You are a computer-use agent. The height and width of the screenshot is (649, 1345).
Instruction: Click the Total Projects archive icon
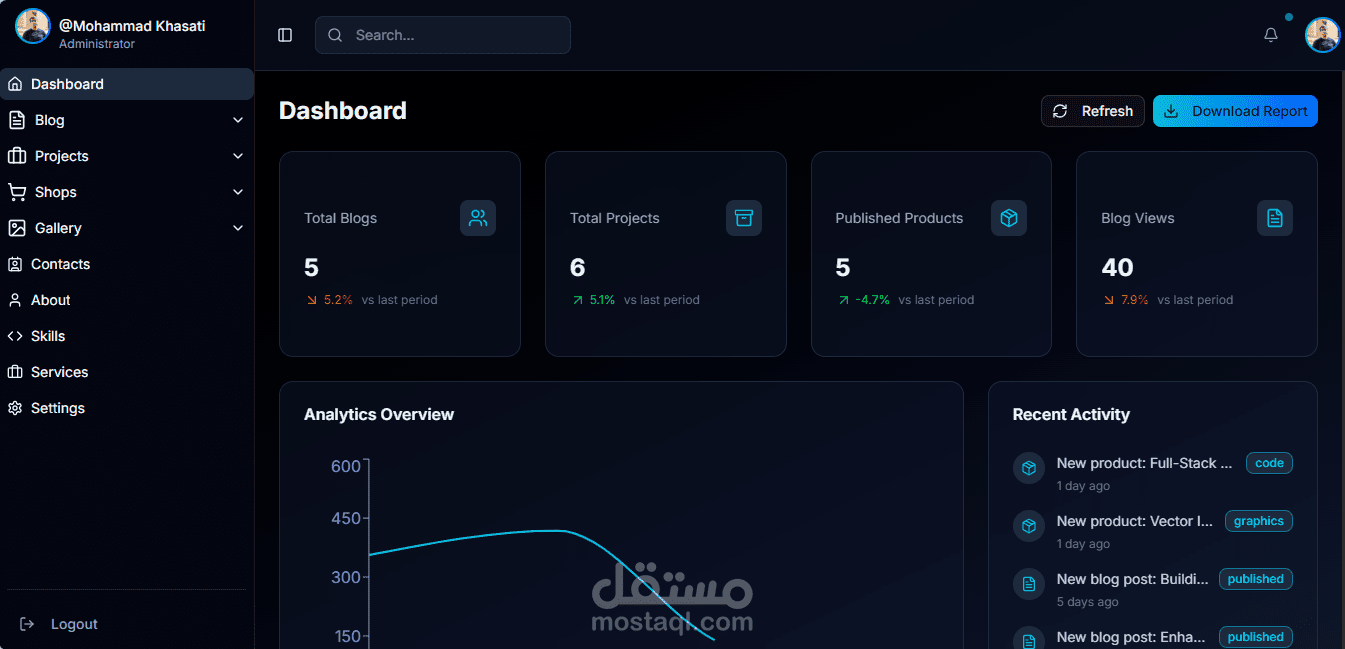point(744,218)
